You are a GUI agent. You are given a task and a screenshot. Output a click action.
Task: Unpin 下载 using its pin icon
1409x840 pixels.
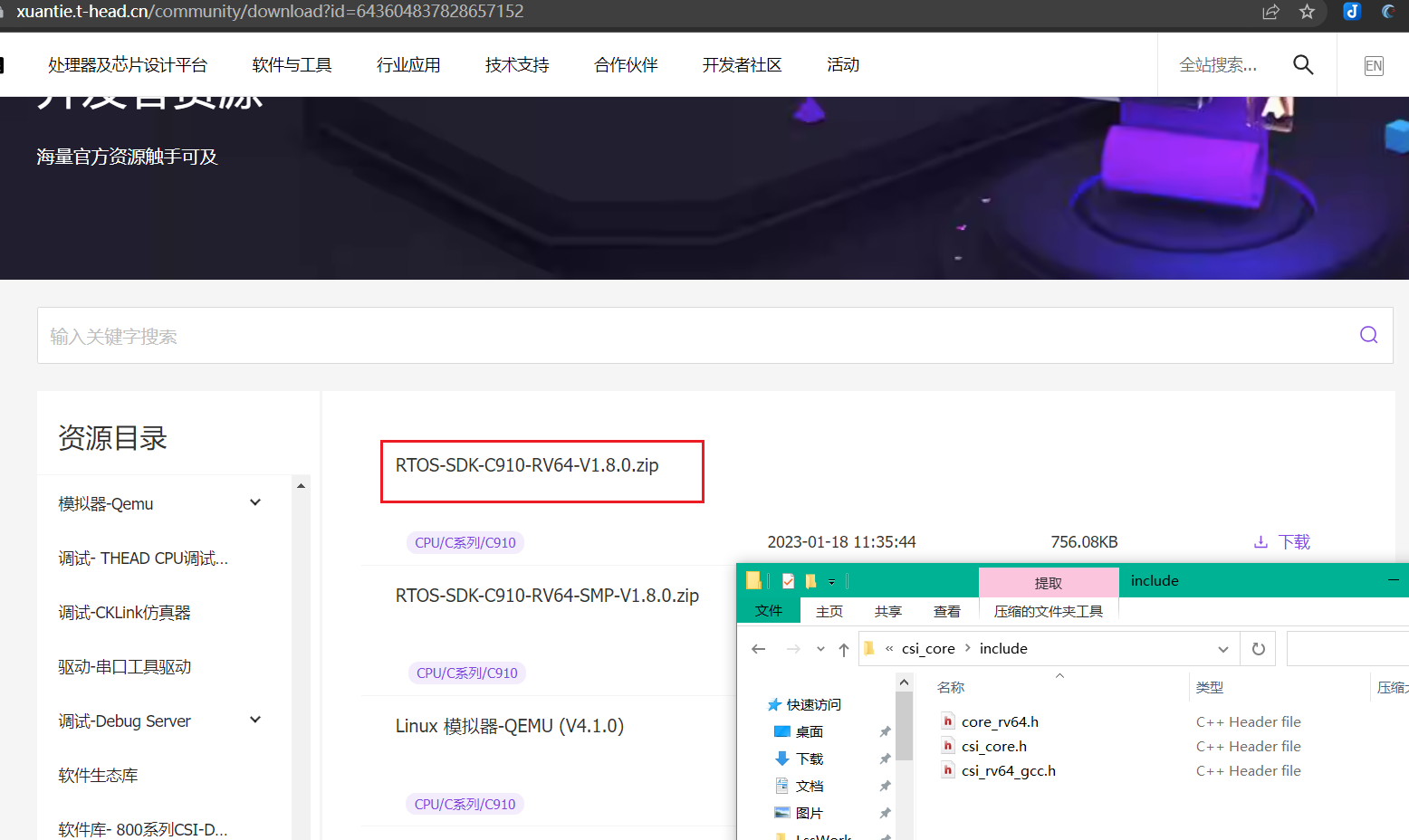coord(885,759)
